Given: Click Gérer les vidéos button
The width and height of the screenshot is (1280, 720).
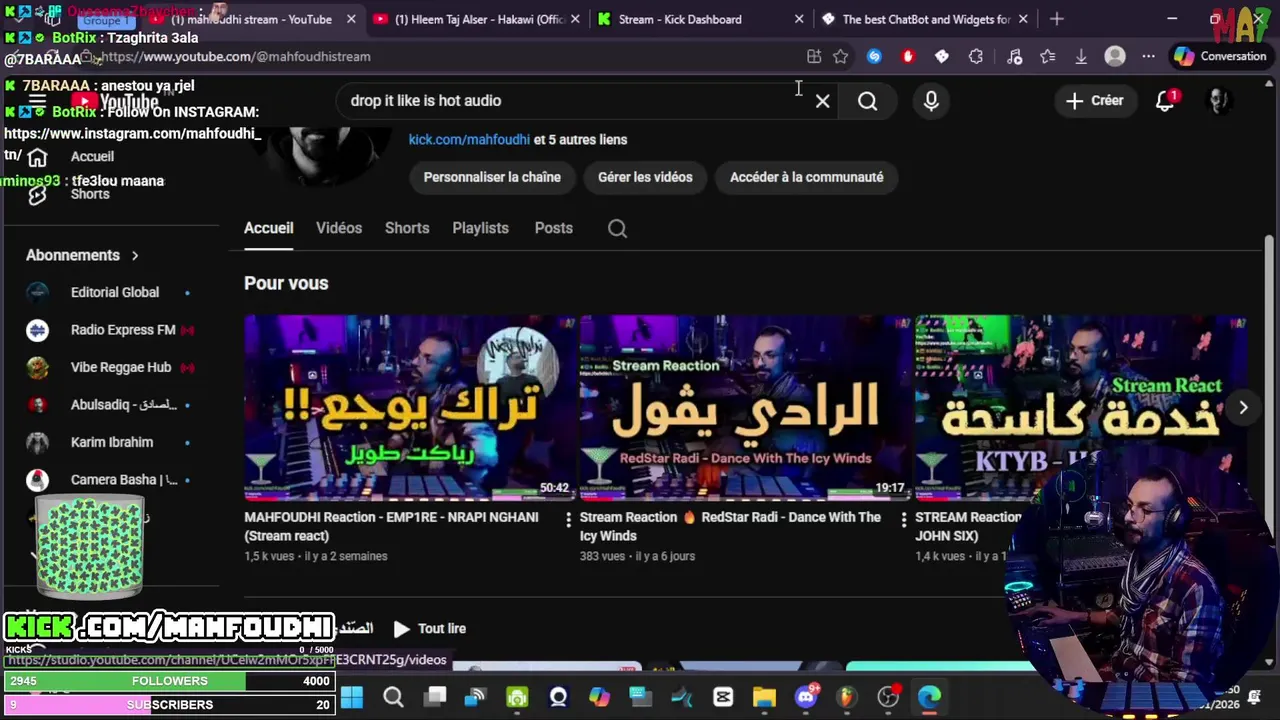Looking at the screenshot, I should (645, 177).
